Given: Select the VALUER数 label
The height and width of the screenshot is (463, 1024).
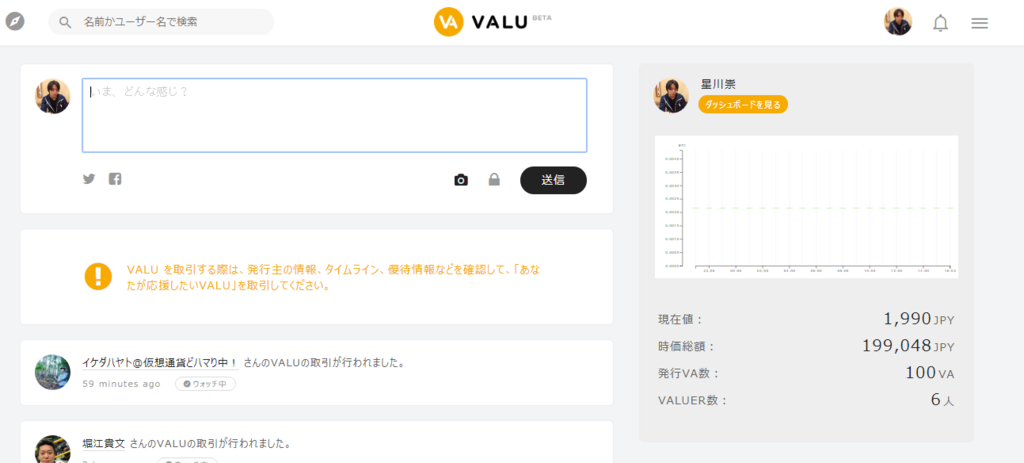Looking at the screenshot, I should (692, 400).
